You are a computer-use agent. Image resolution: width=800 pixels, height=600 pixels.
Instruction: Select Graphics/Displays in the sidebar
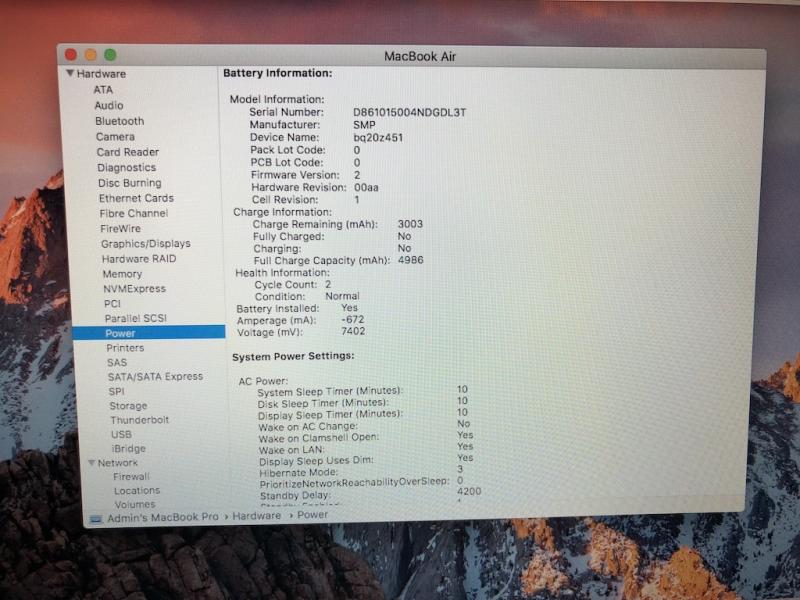(145, 244)
